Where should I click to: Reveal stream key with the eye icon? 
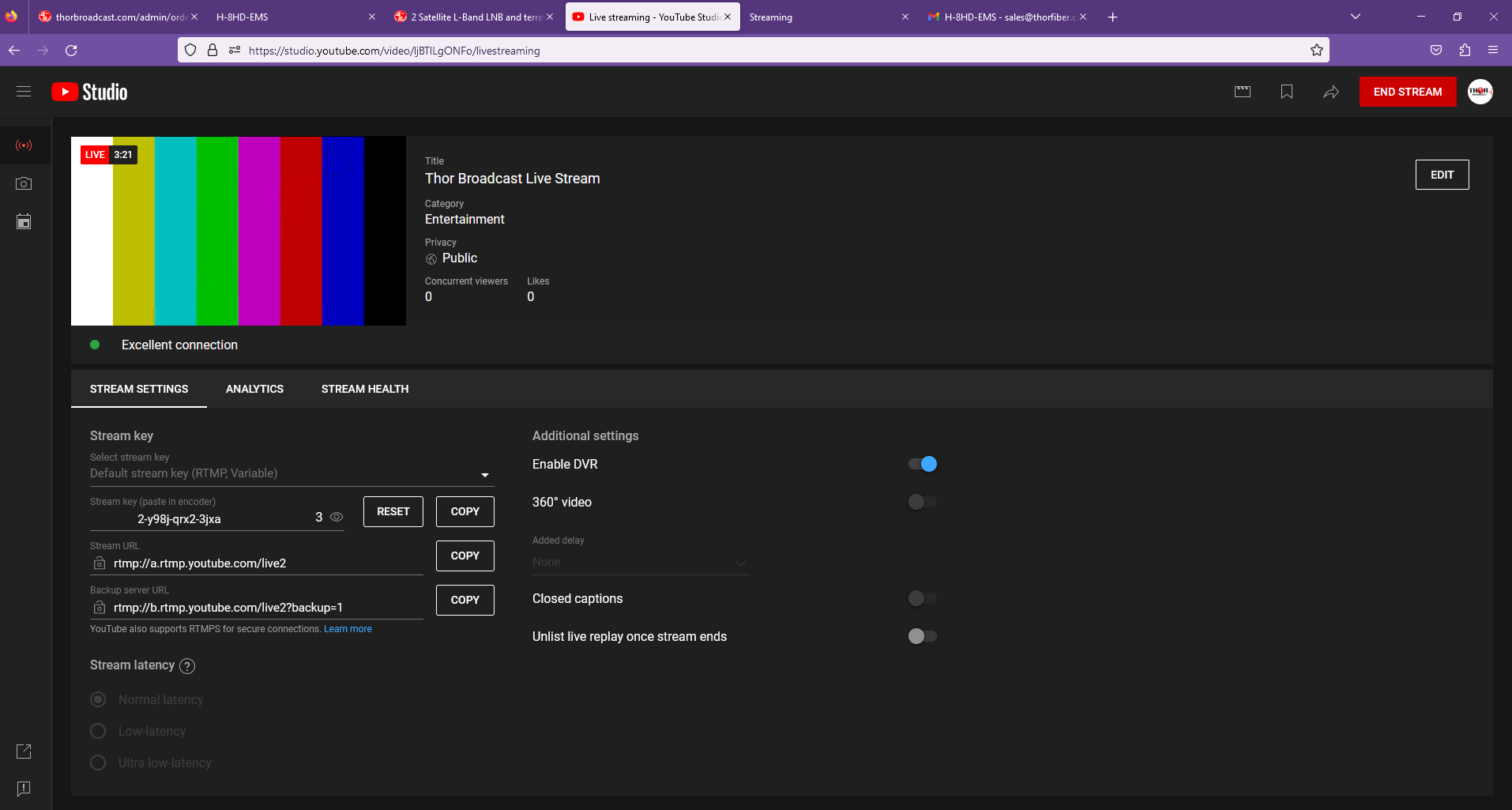(x=337, y=518)
